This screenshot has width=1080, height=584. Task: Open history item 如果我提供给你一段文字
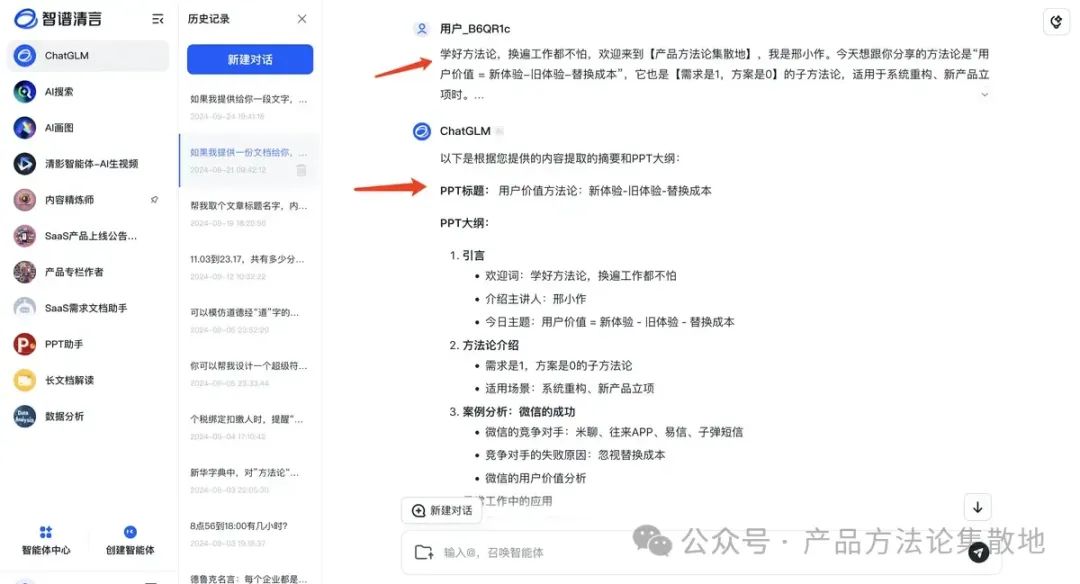pyautogui.click(x=249, y=107)
